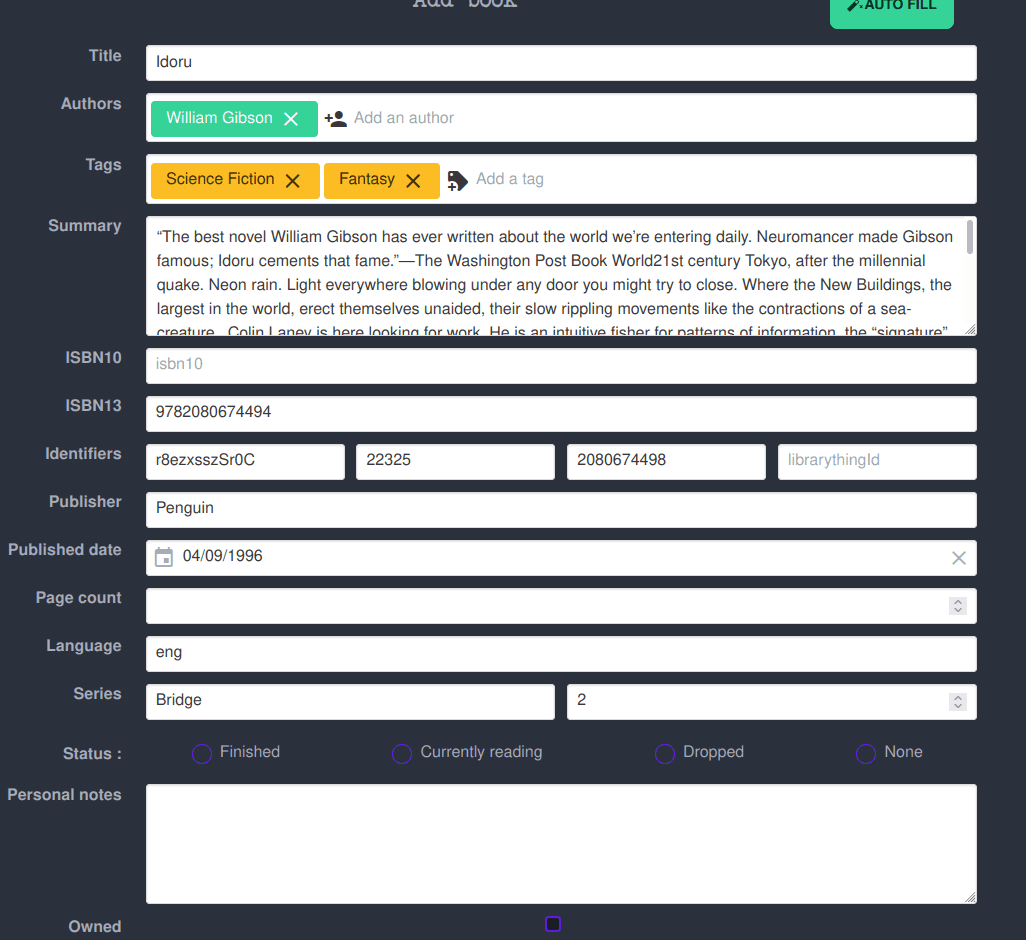Click the add tag icon
The width and height of the screenshot is (1026, 940).
tap(457, 180)
